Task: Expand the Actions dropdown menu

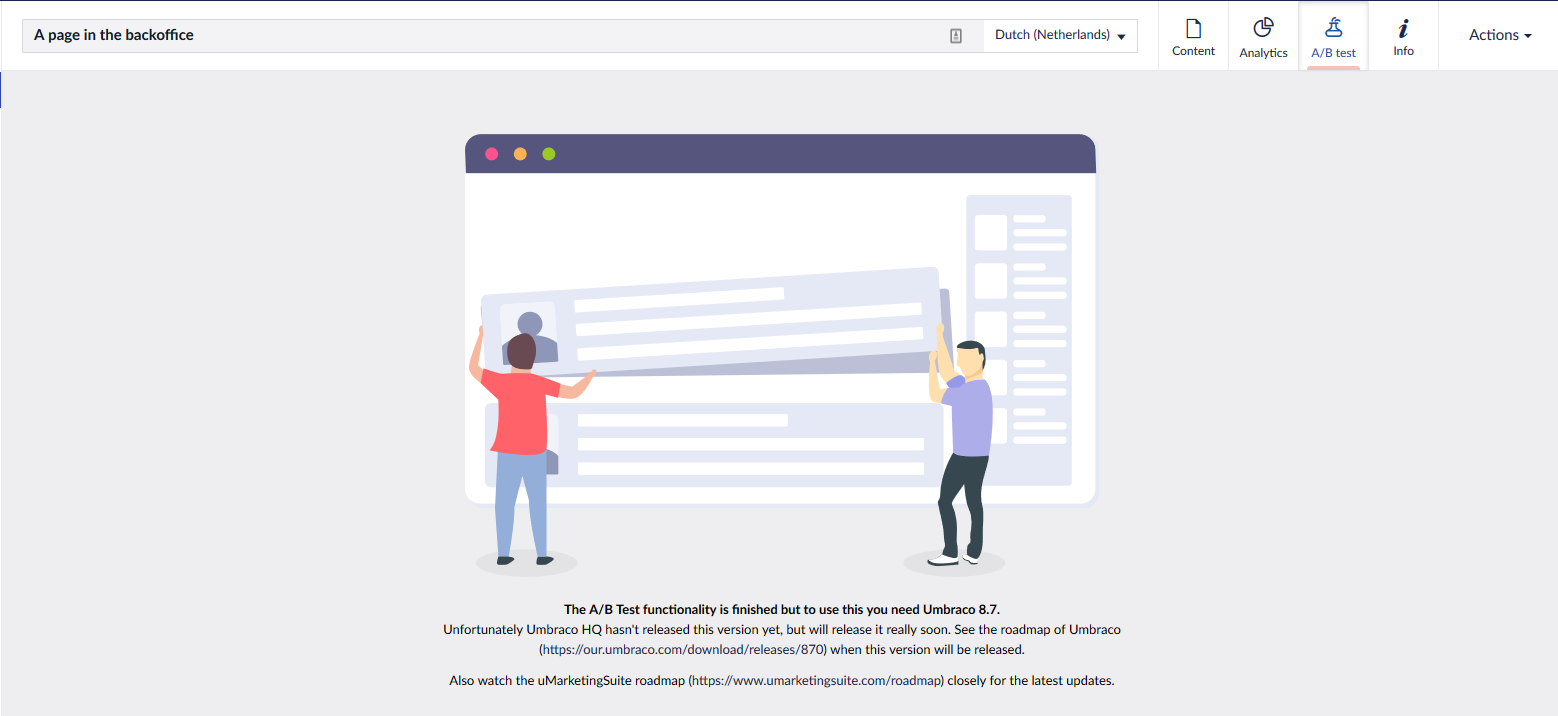Action: (1499, 35)
